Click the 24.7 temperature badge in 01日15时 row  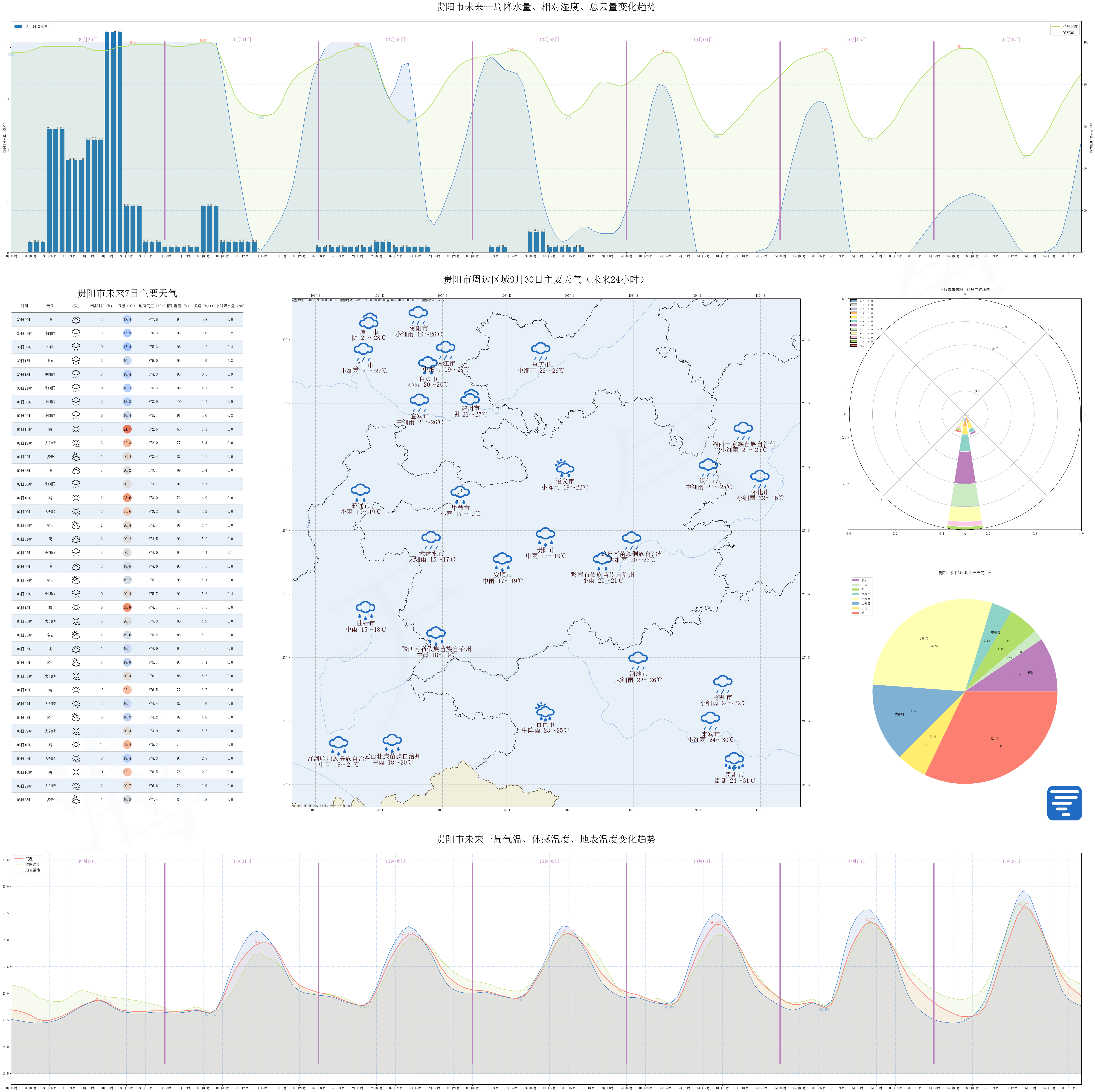pyautogui.click(x=127, y=429)
